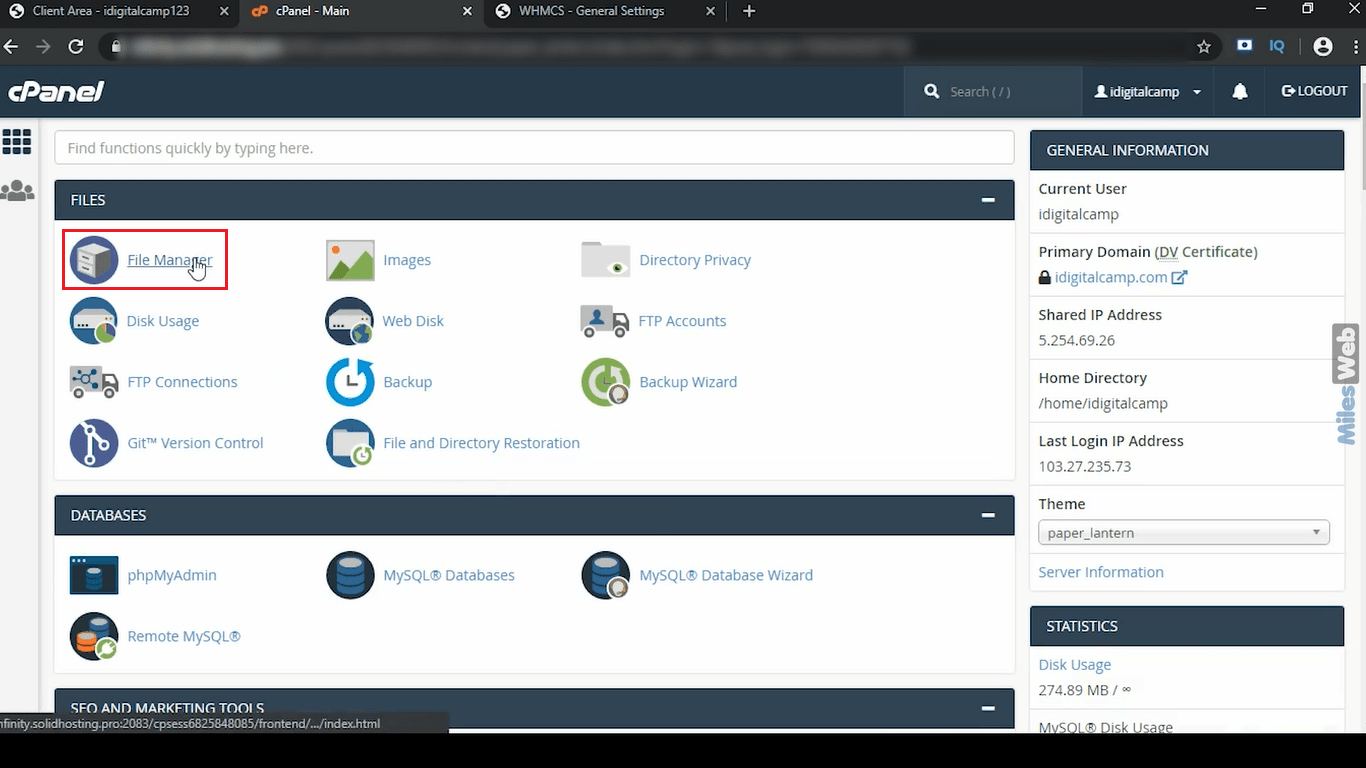
Task: Select last login IP 103.27.235.73
Action: click(1085, 466)
